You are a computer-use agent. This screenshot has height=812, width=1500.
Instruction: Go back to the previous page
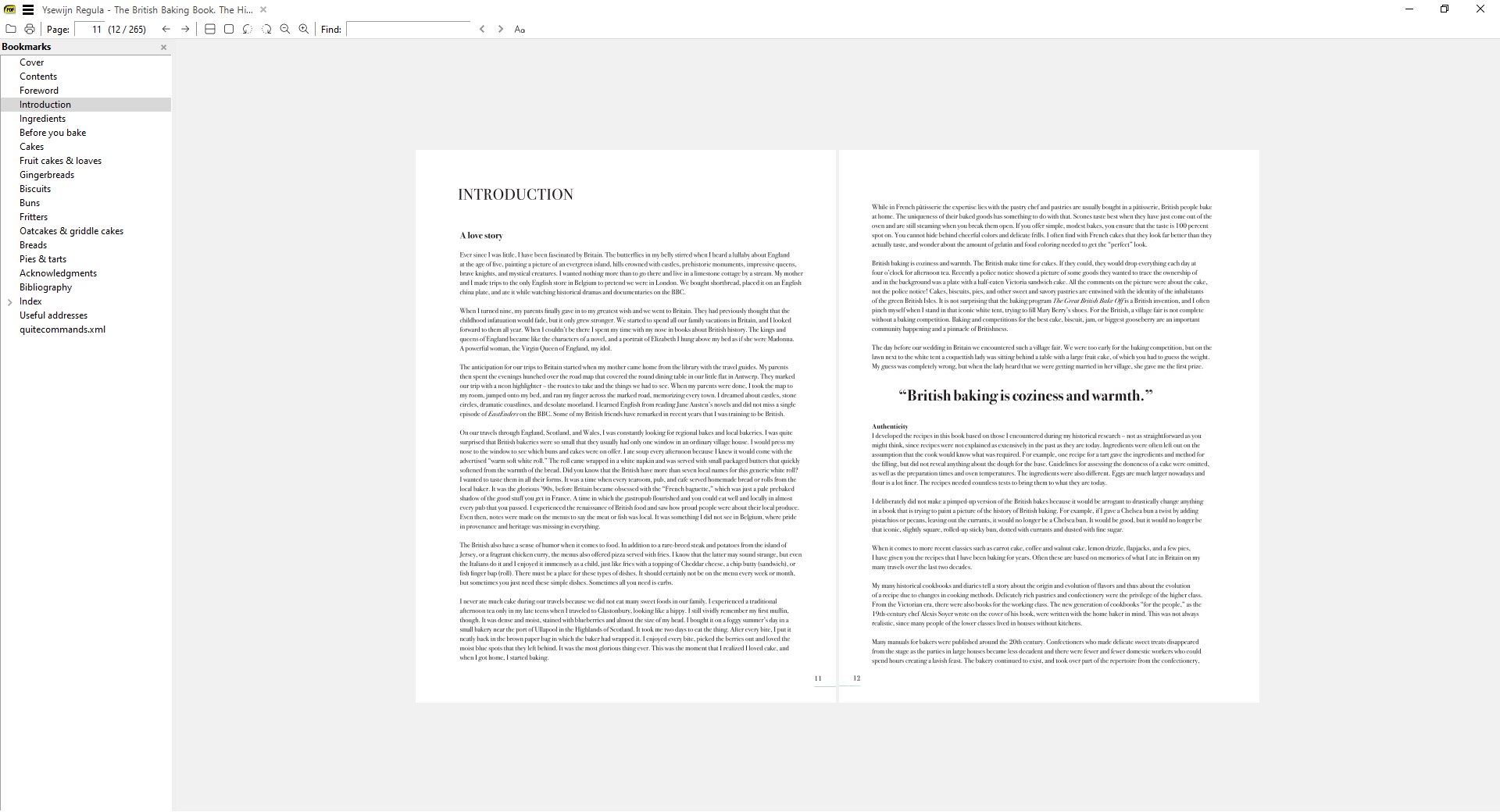(x=166, y=29)
